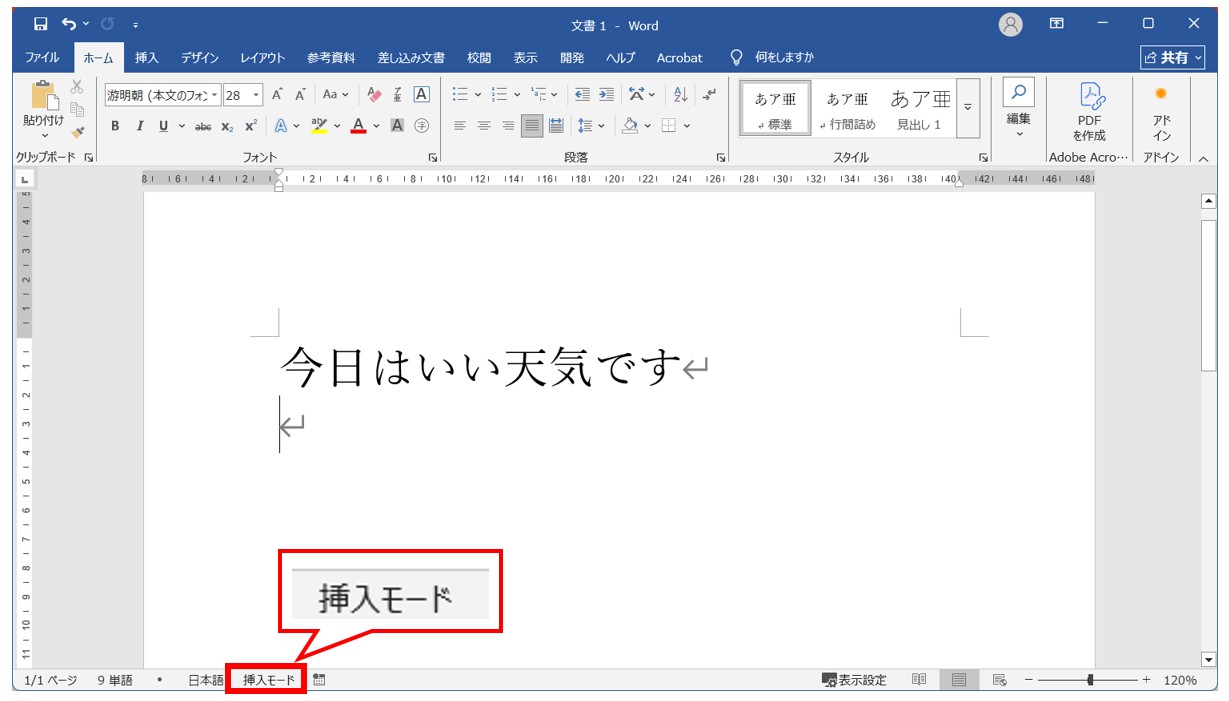Click the Save icon in the title bar
The width and height of the screenshot is (1229, 701).
pyautogui.click(x=41, y=25)
